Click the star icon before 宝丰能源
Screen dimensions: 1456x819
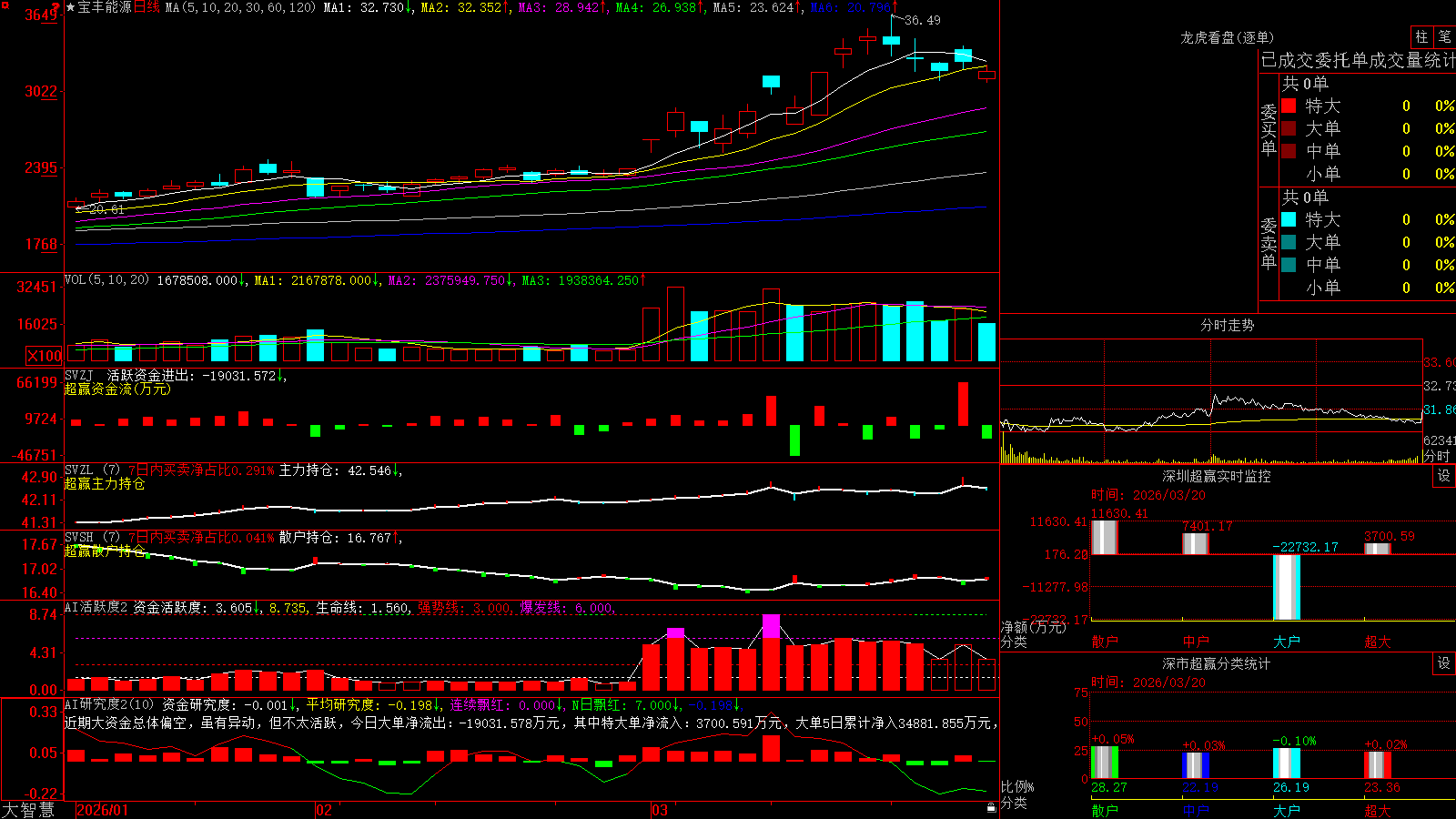point(71,7)
